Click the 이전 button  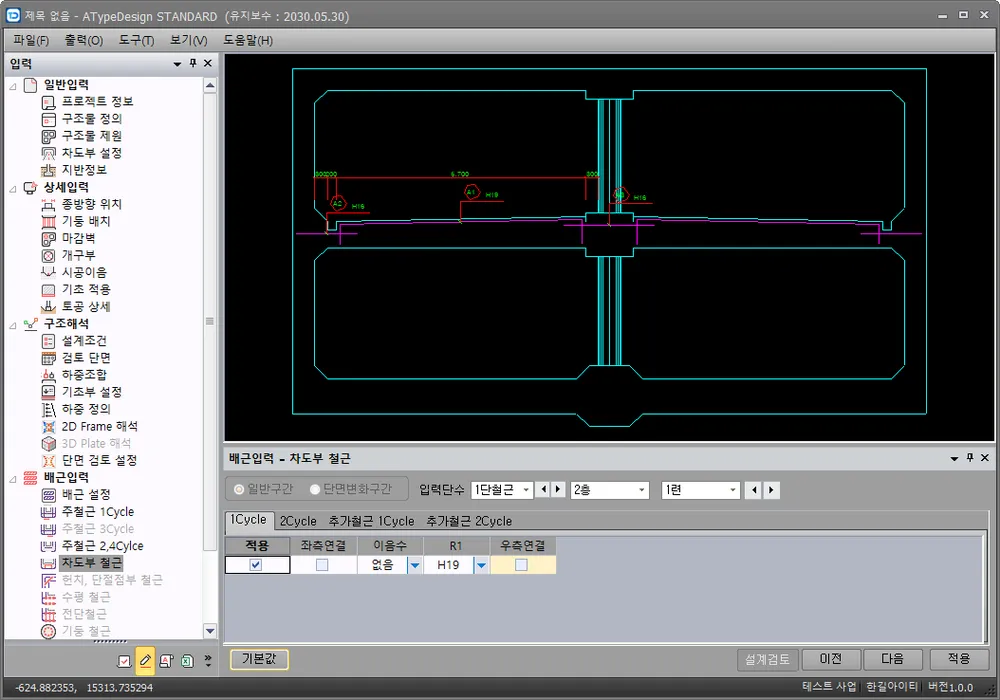coord(830,659)
